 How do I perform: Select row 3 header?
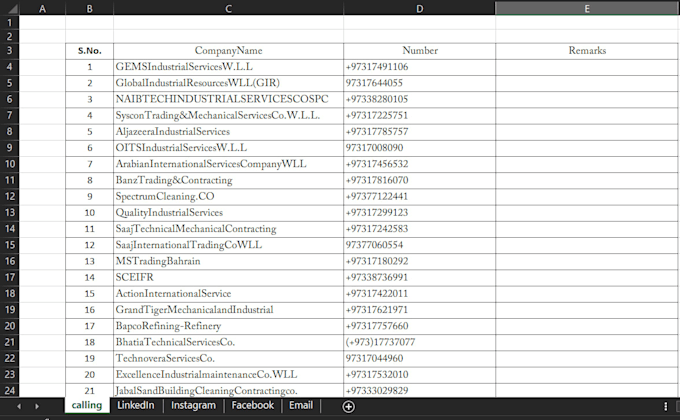[10, 51]
